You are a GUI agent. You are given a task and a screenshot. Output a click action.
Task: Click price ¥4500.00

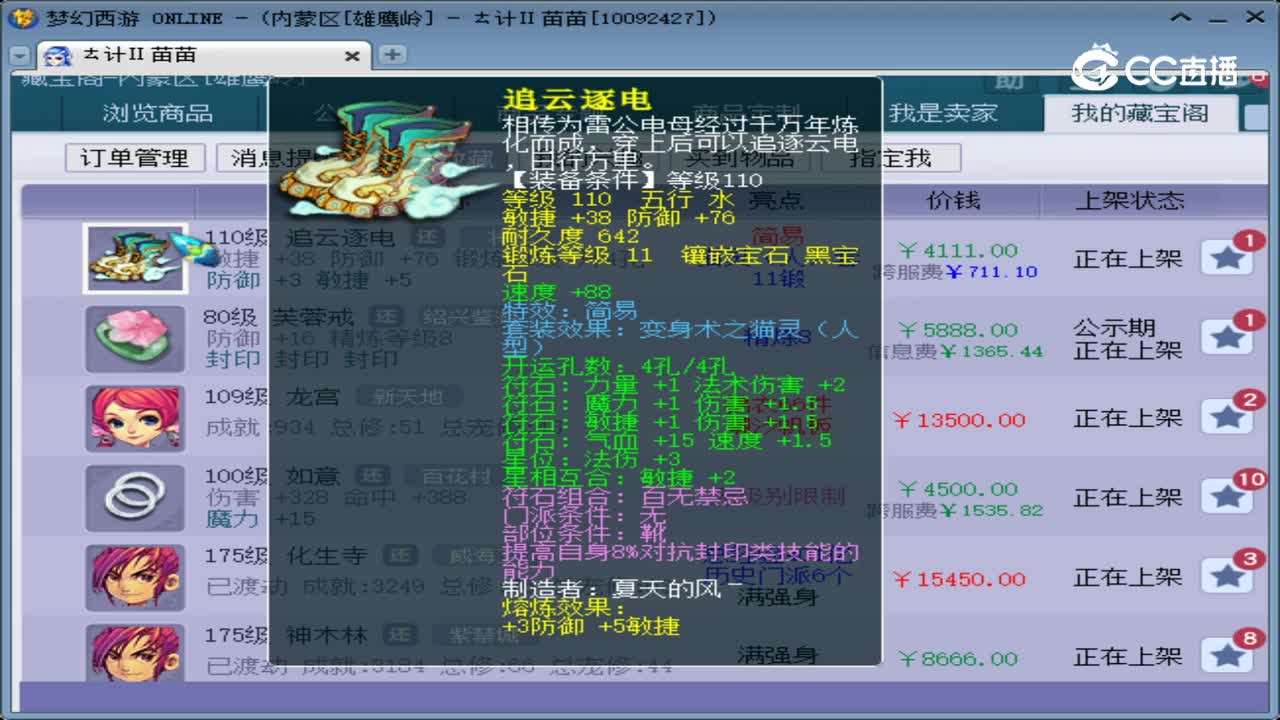(958, 488)
